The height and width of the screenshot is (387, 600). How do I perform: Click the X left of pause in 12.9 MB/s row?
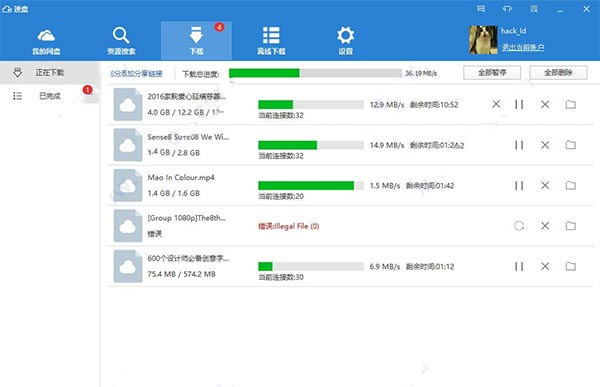[x=496, y=104]
